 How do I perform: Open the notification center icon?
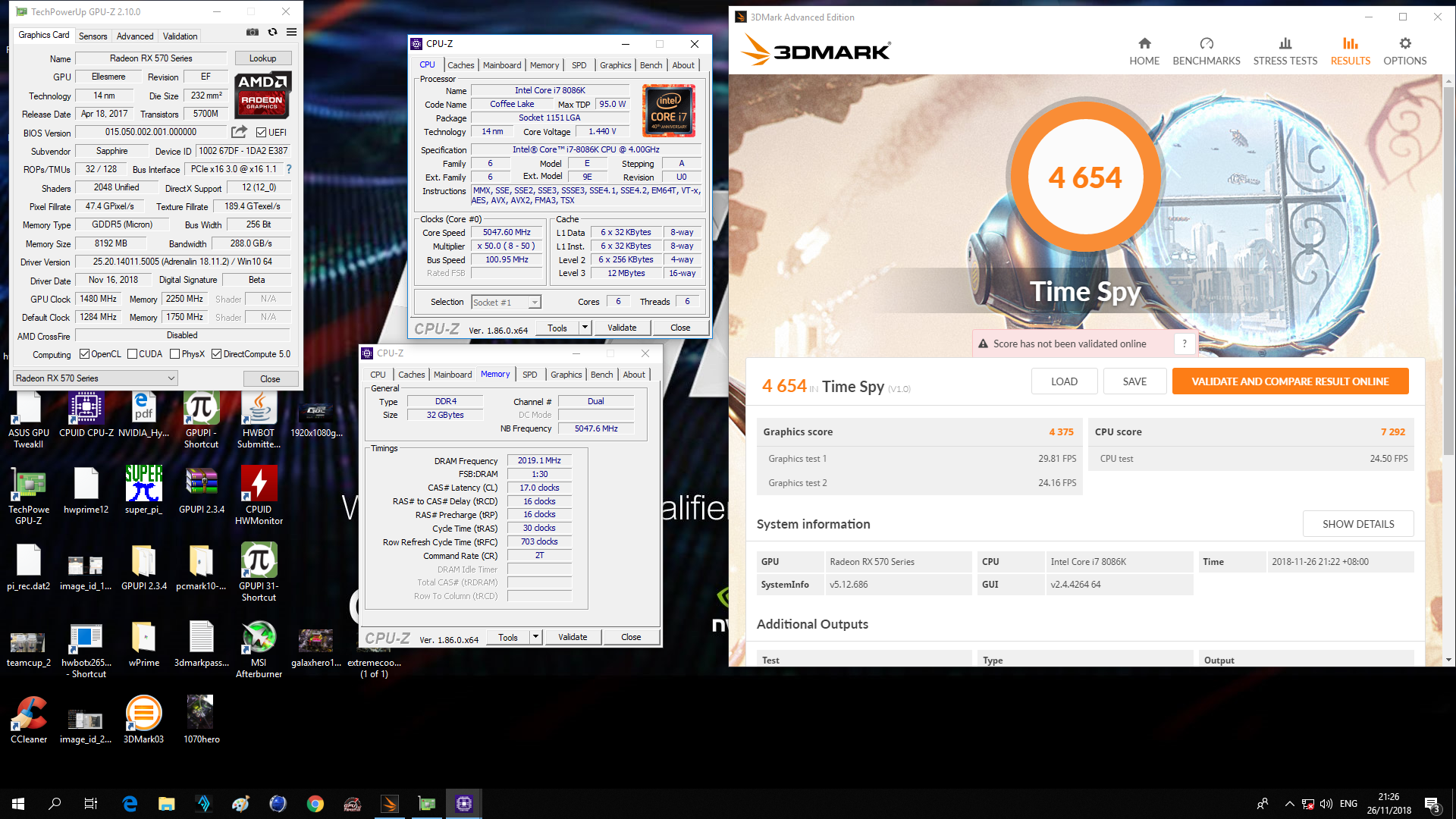(x=1432, y=804)
